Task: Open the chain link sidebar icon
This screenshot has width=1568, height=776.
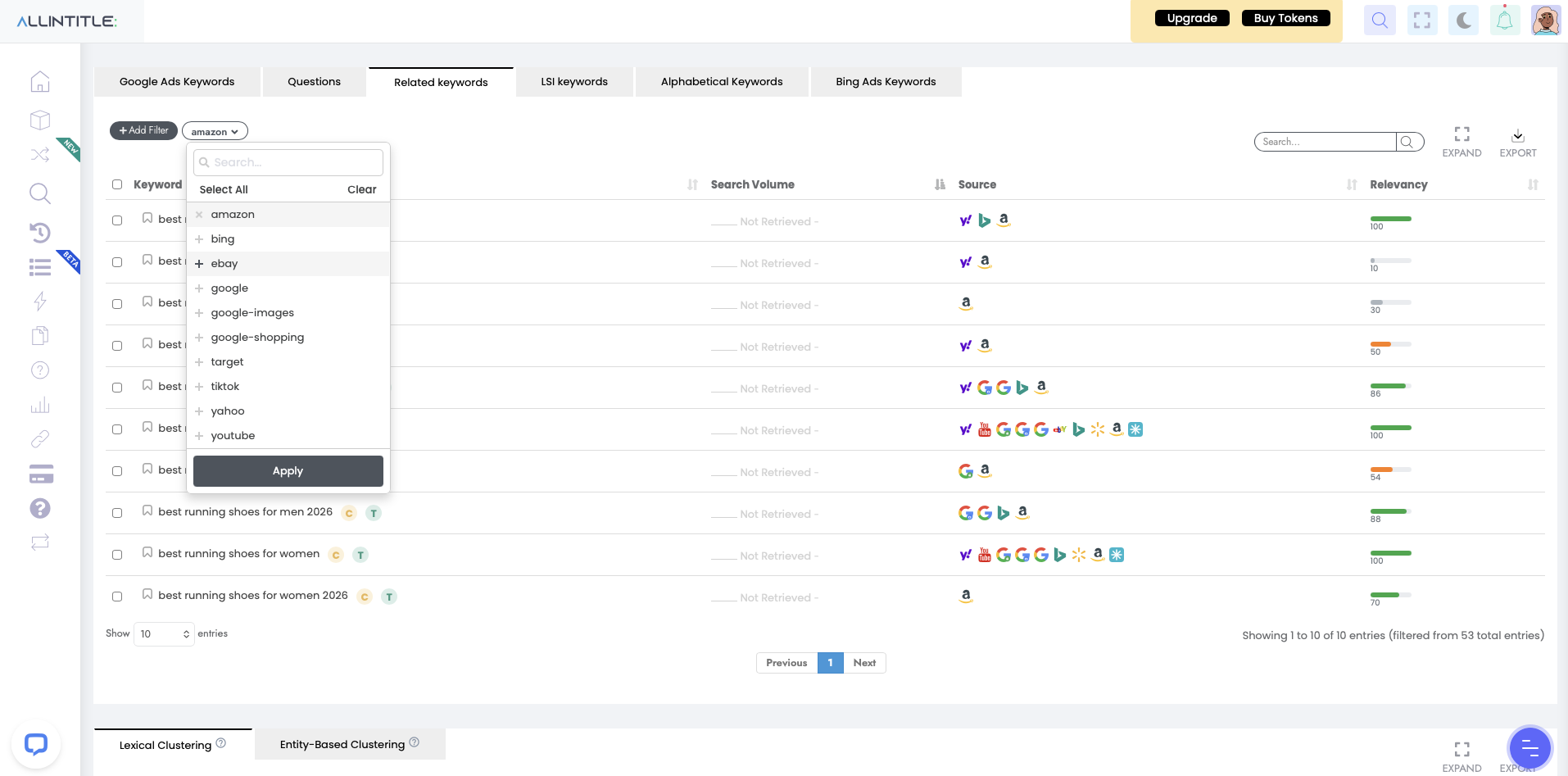Action: coord(40,439)
